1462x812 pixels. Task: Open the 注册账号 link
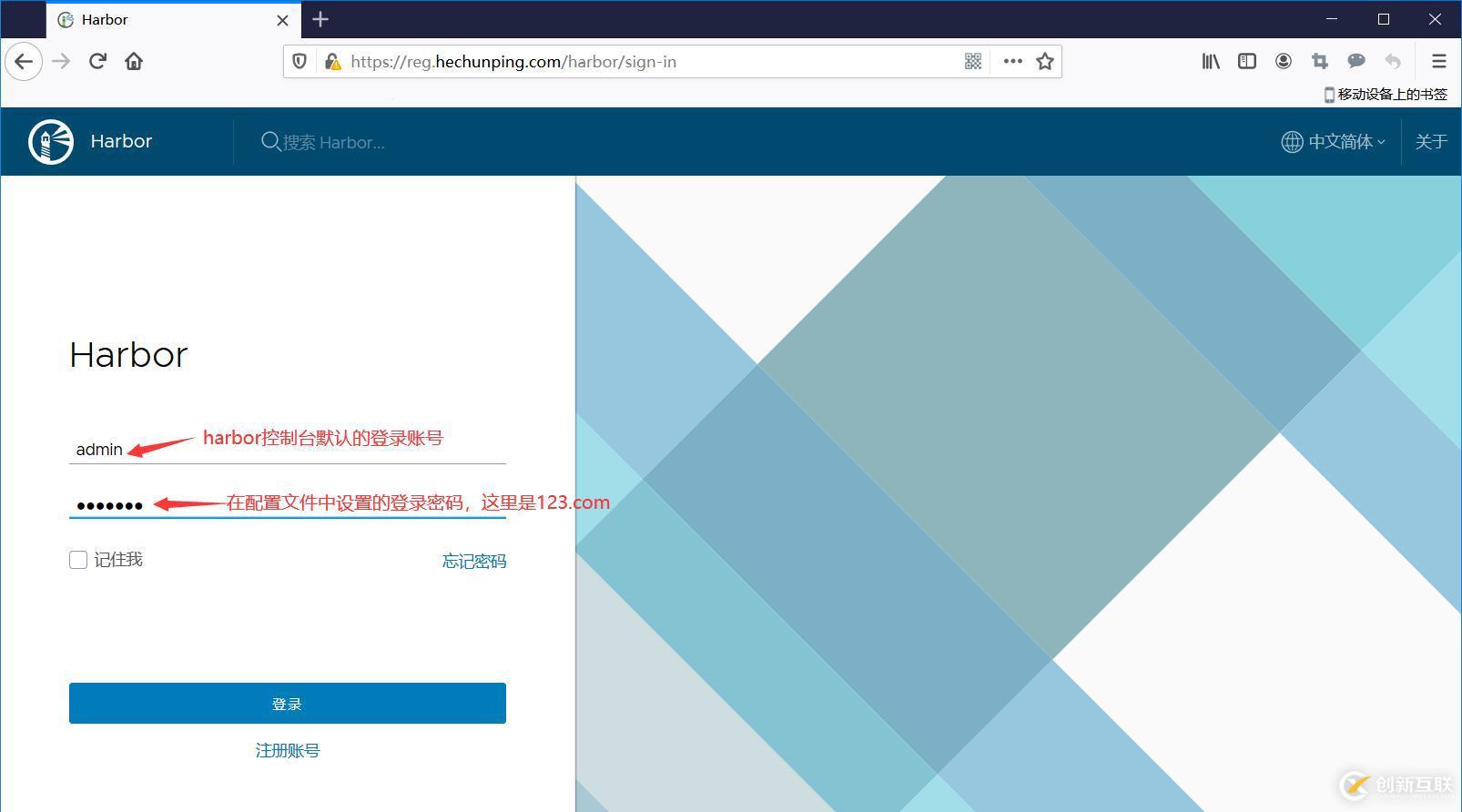click(x=288, y=751)
